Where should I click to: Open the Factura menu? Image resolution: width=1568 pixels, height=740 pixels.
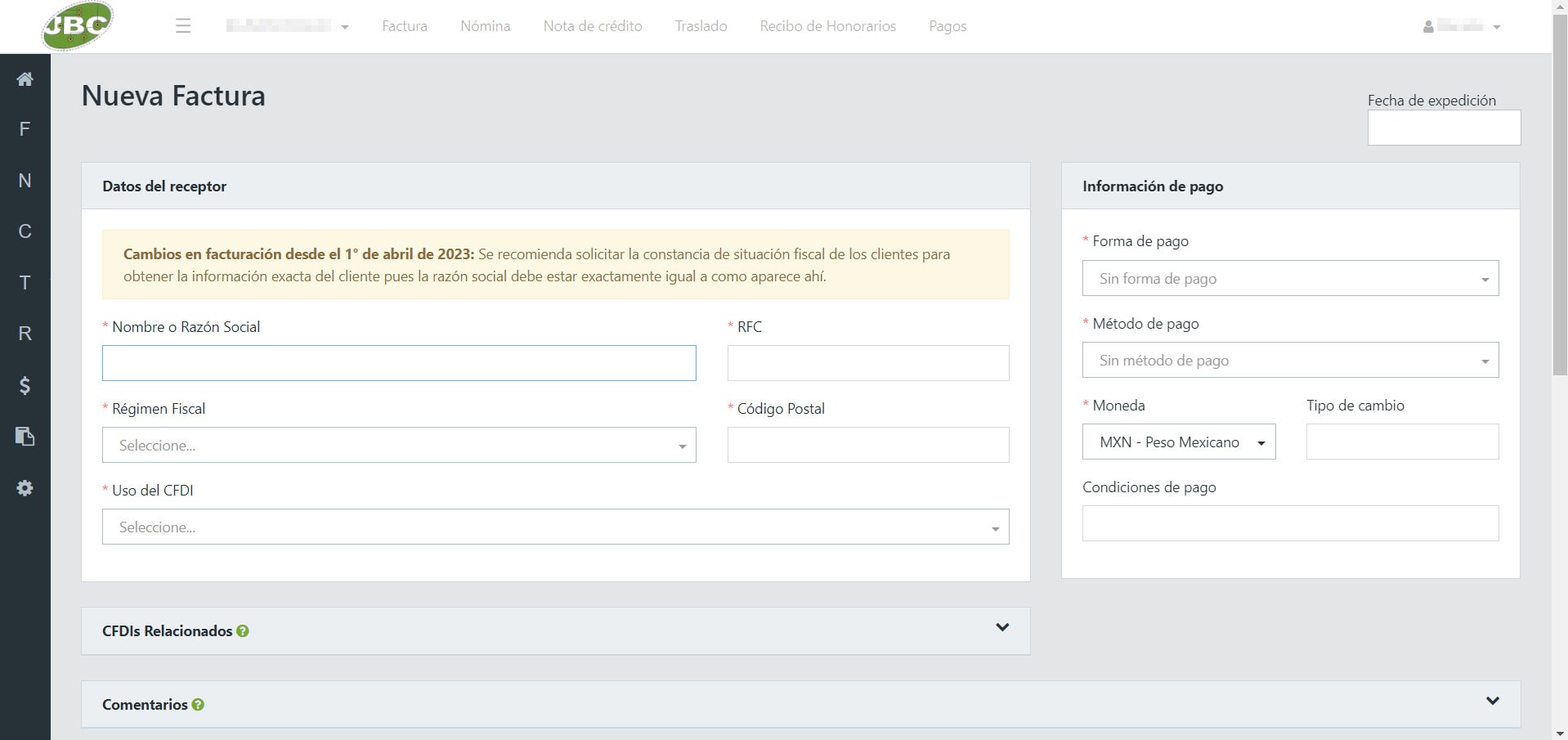(405, 26)
